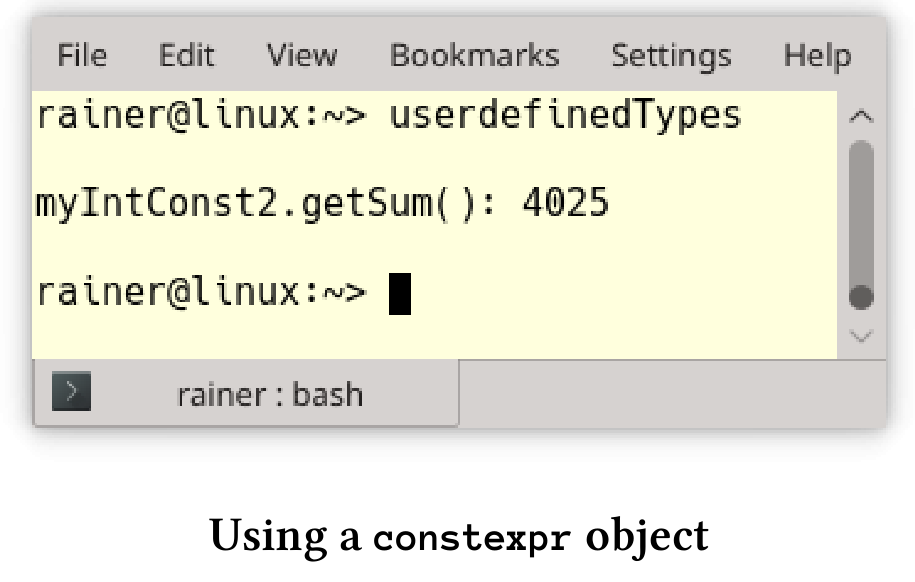Click the round knob at scrollbar bottom

tap(861, 297)
